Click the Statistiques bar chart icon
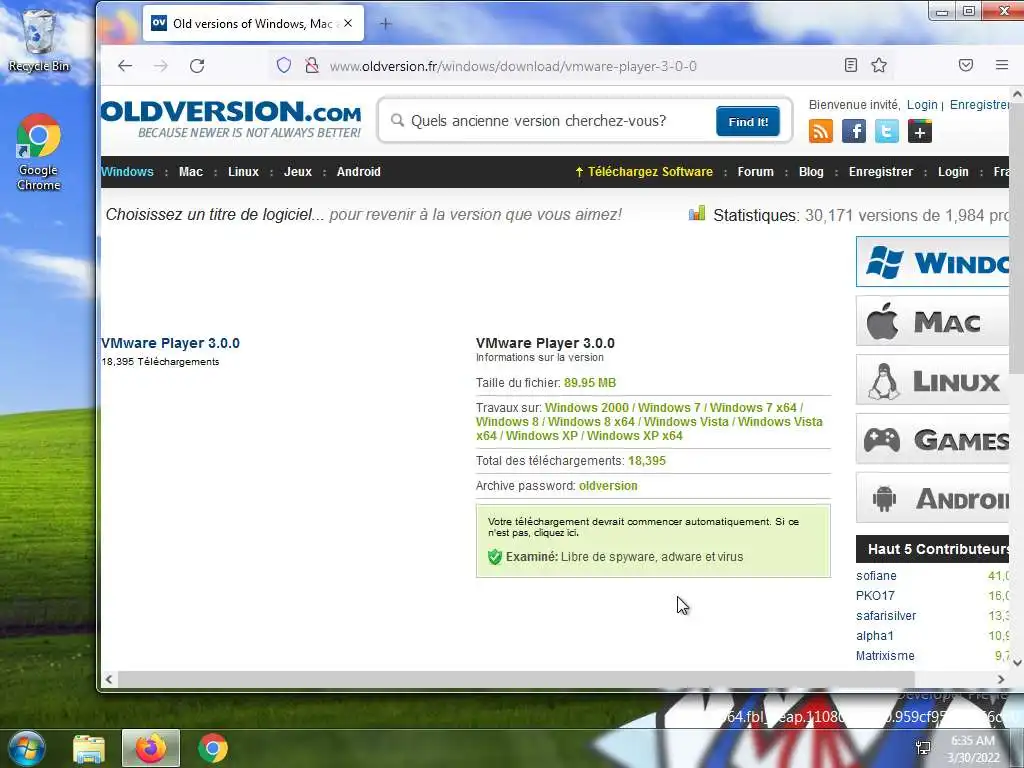The height and width of the screenshot is (768, 1024). pyautogui.click(x=697, y=214)
